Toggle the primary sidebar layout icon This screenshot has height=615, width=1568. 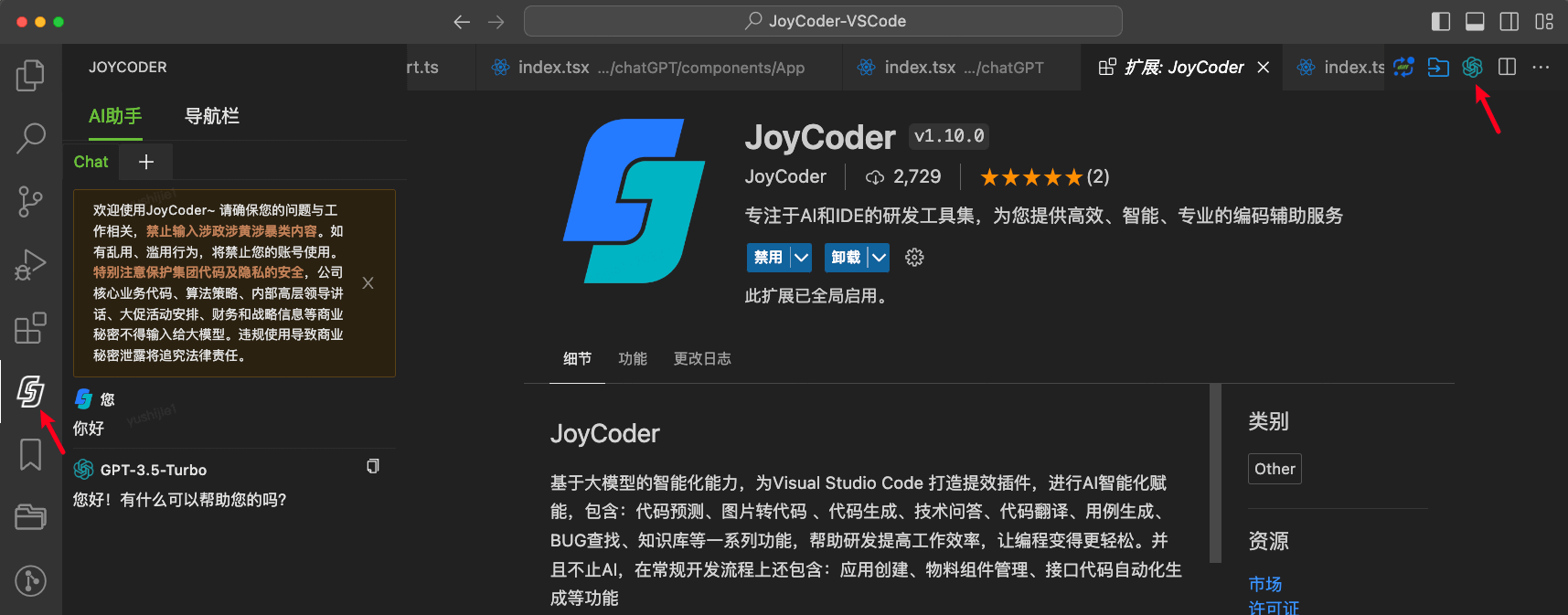click(1441, 21)
